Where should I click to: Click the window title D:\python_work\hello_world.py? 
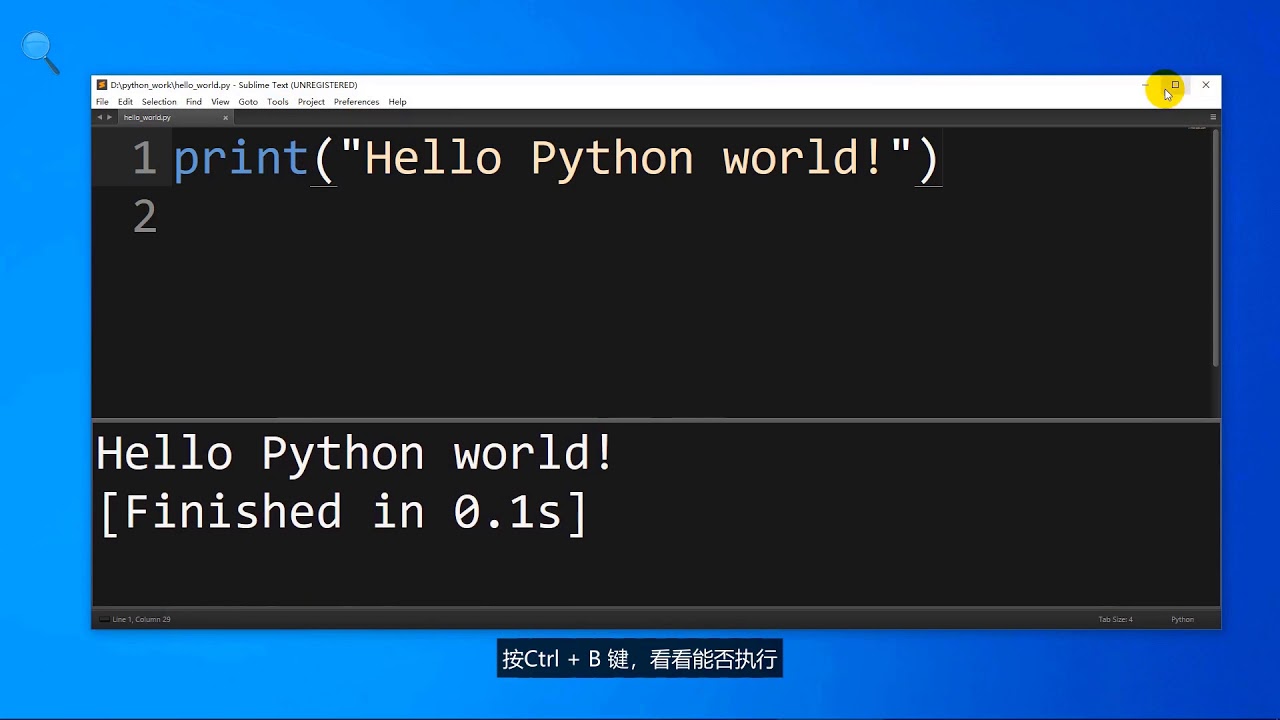pyautogui.click(x=170, y=85)
